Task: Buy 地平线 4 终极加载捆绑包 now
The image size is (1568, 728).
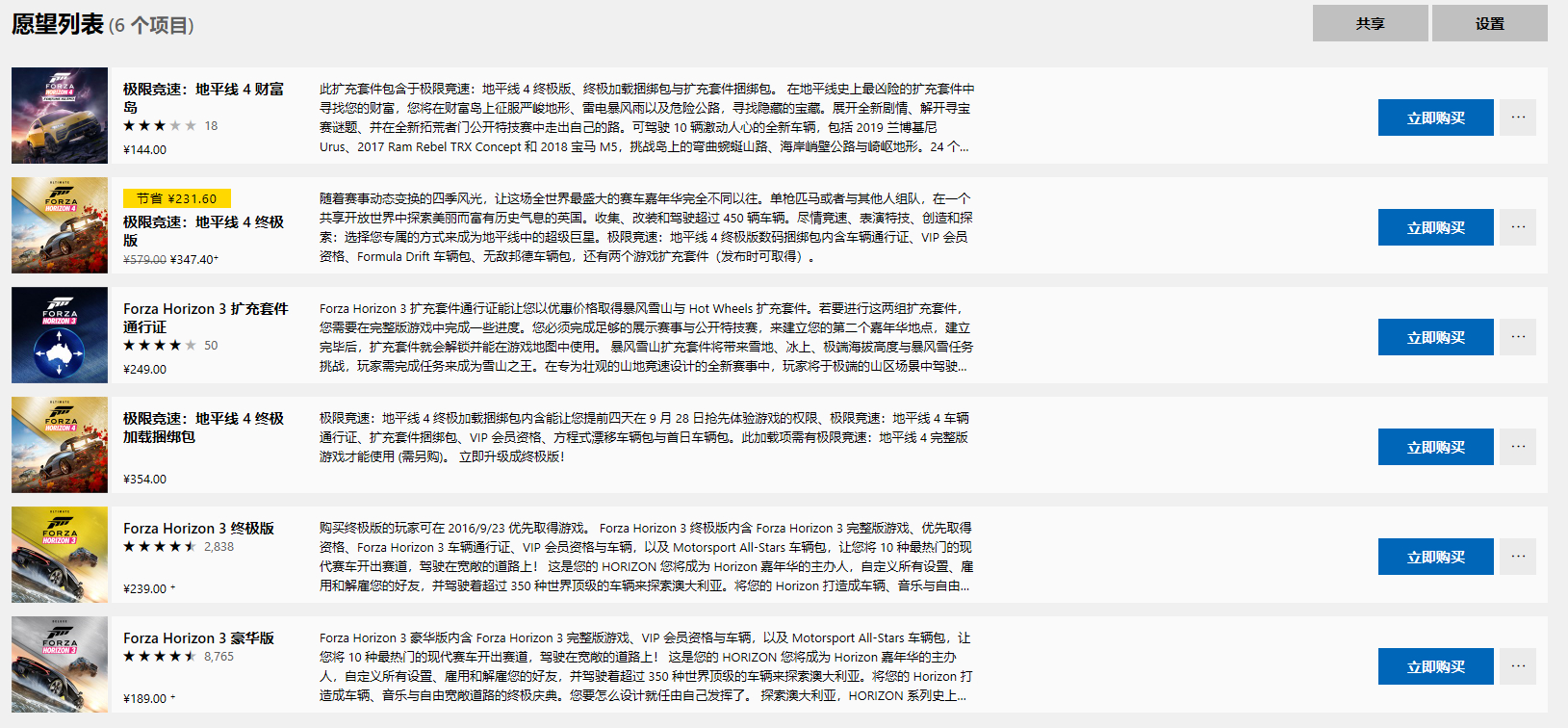Action: click(x=1435, y=447)
